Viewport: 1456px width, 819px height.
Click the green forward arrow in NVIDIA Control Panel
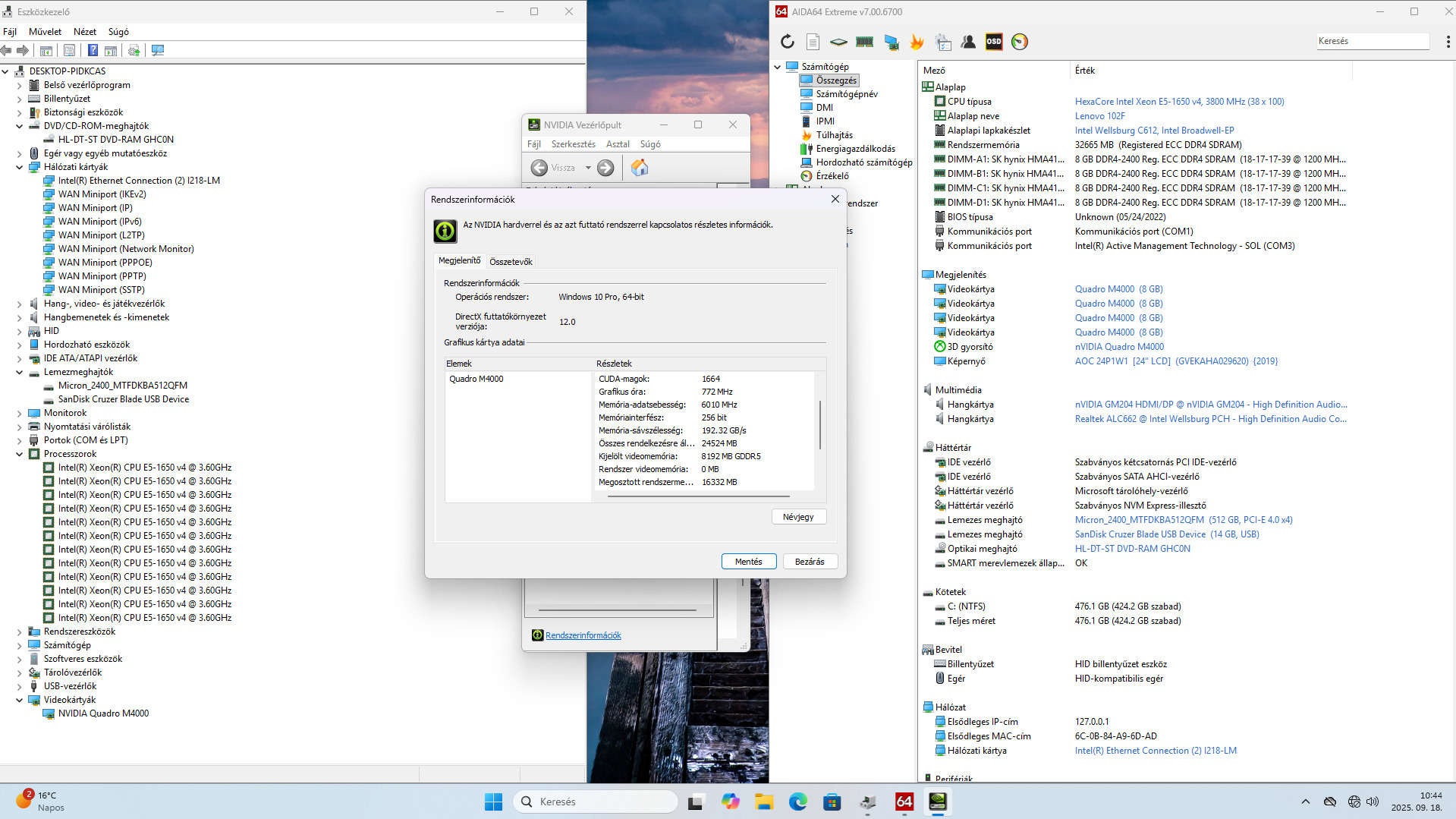[605, 168]
